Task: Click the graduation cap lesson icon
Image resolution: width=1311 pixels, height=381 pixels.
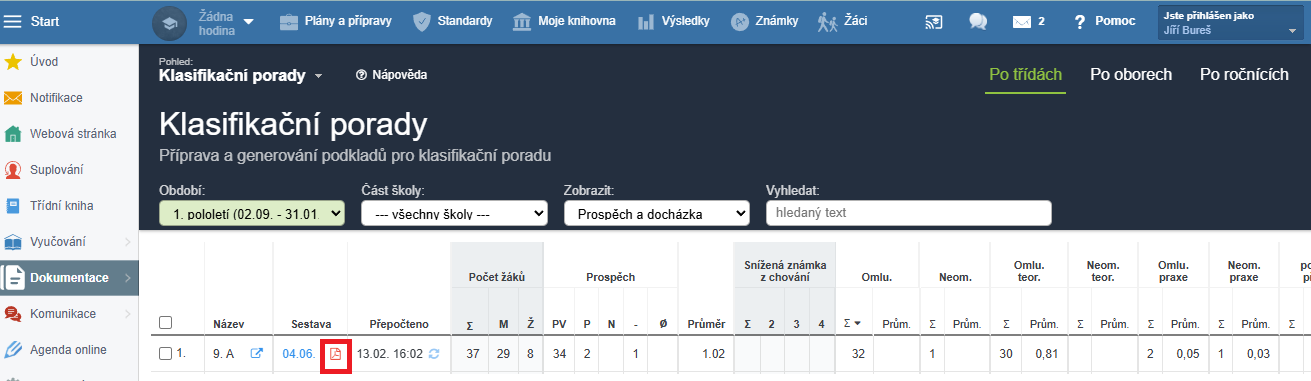Action: [x=169, y=22]
